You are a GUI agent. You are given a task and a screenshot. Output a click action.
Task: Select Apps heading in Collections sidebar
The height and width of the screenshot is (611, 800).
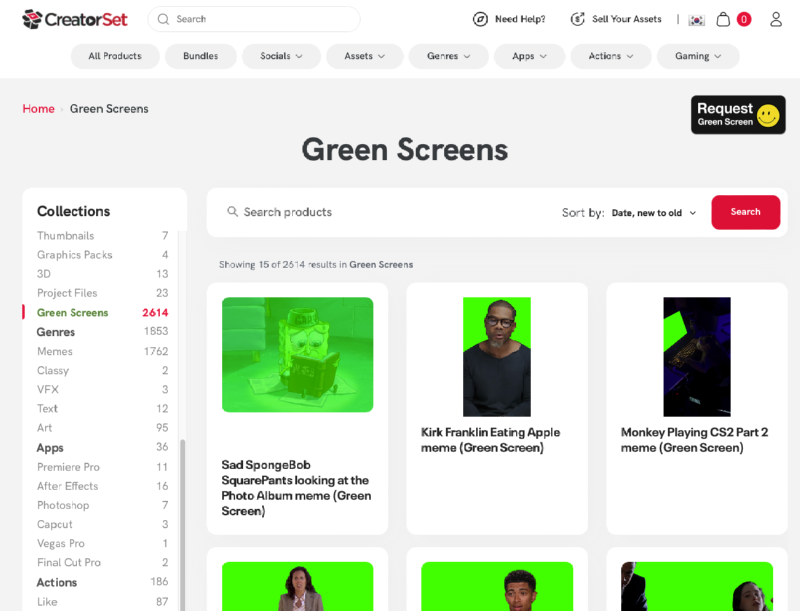pyautogui.click(x=102, y=448)
